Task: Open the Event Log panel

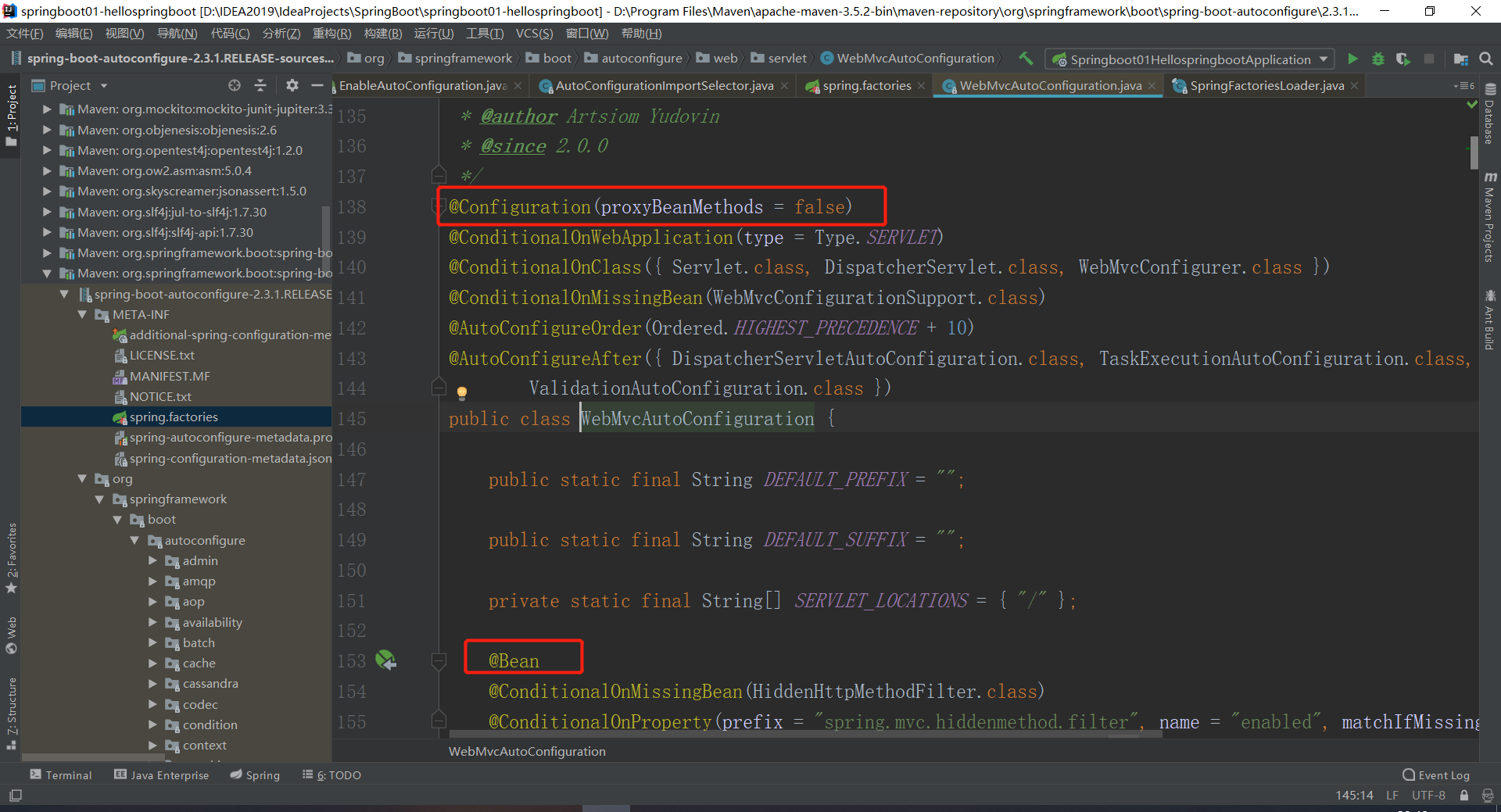Action: [x=1436, y=774]
